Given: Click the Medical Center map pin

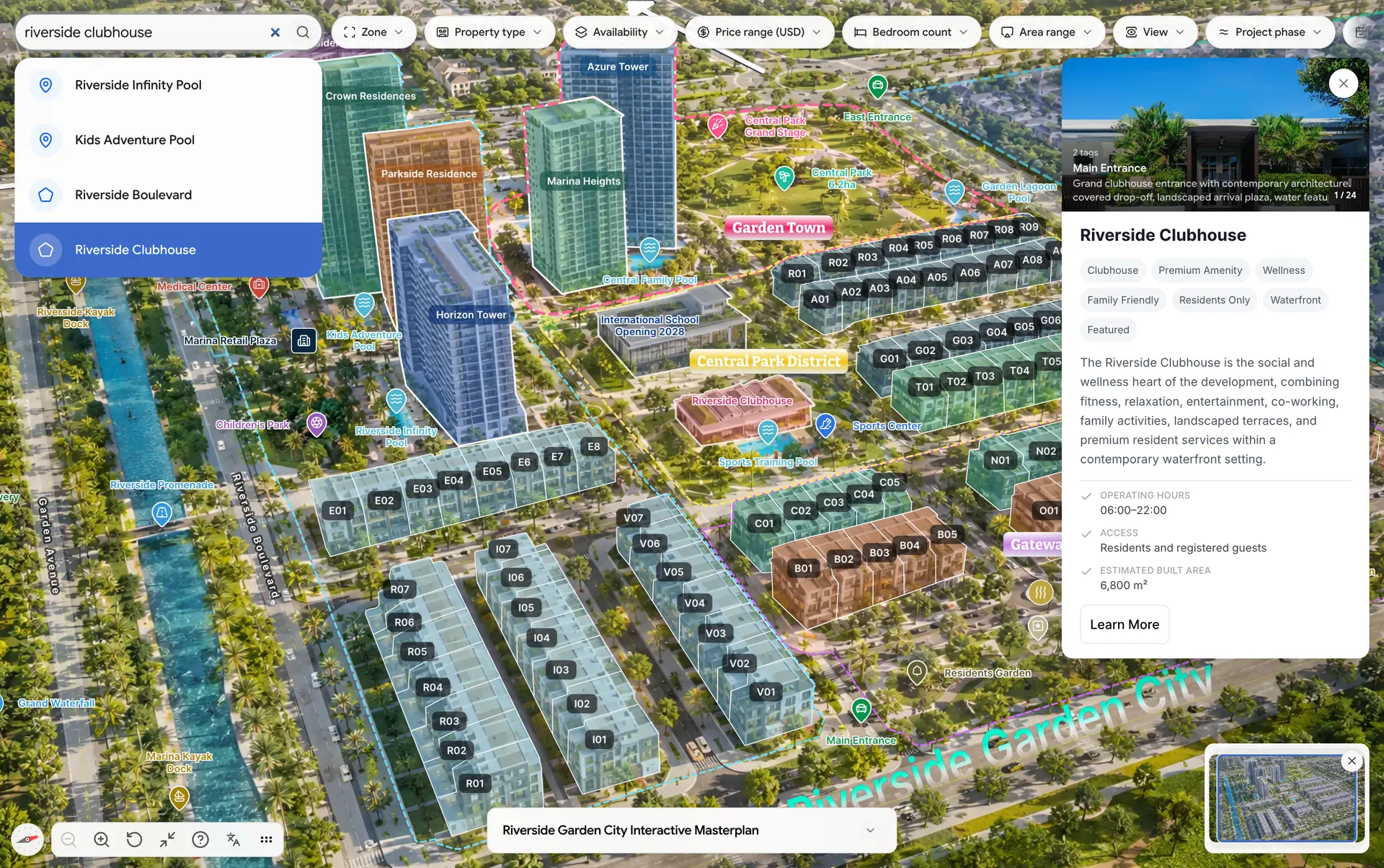Looking at the screenshot, I should pyautogui.click(x=259, y=285).
